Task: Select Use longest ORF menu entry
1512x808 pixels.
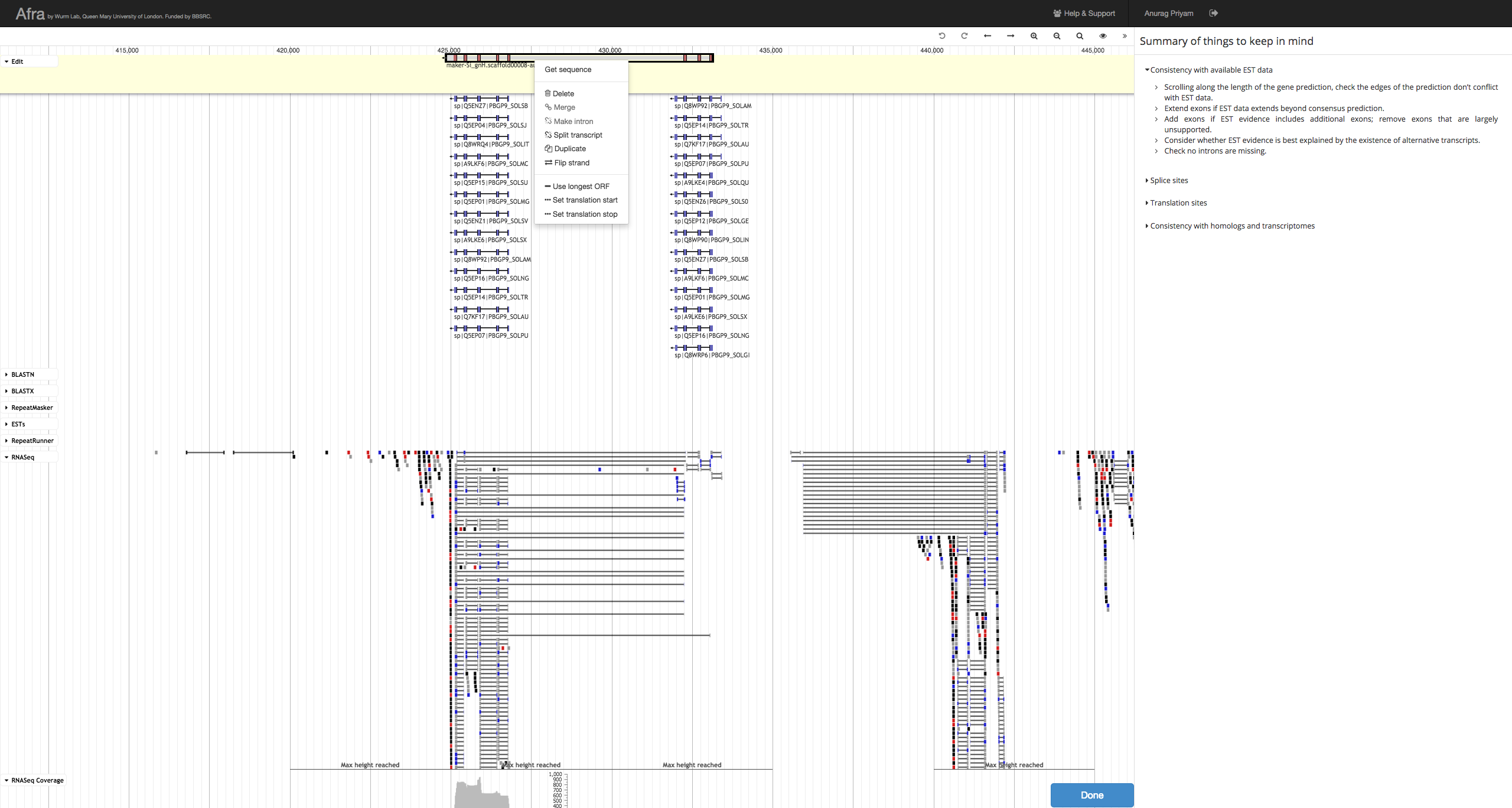Action: tap(581, 187)
